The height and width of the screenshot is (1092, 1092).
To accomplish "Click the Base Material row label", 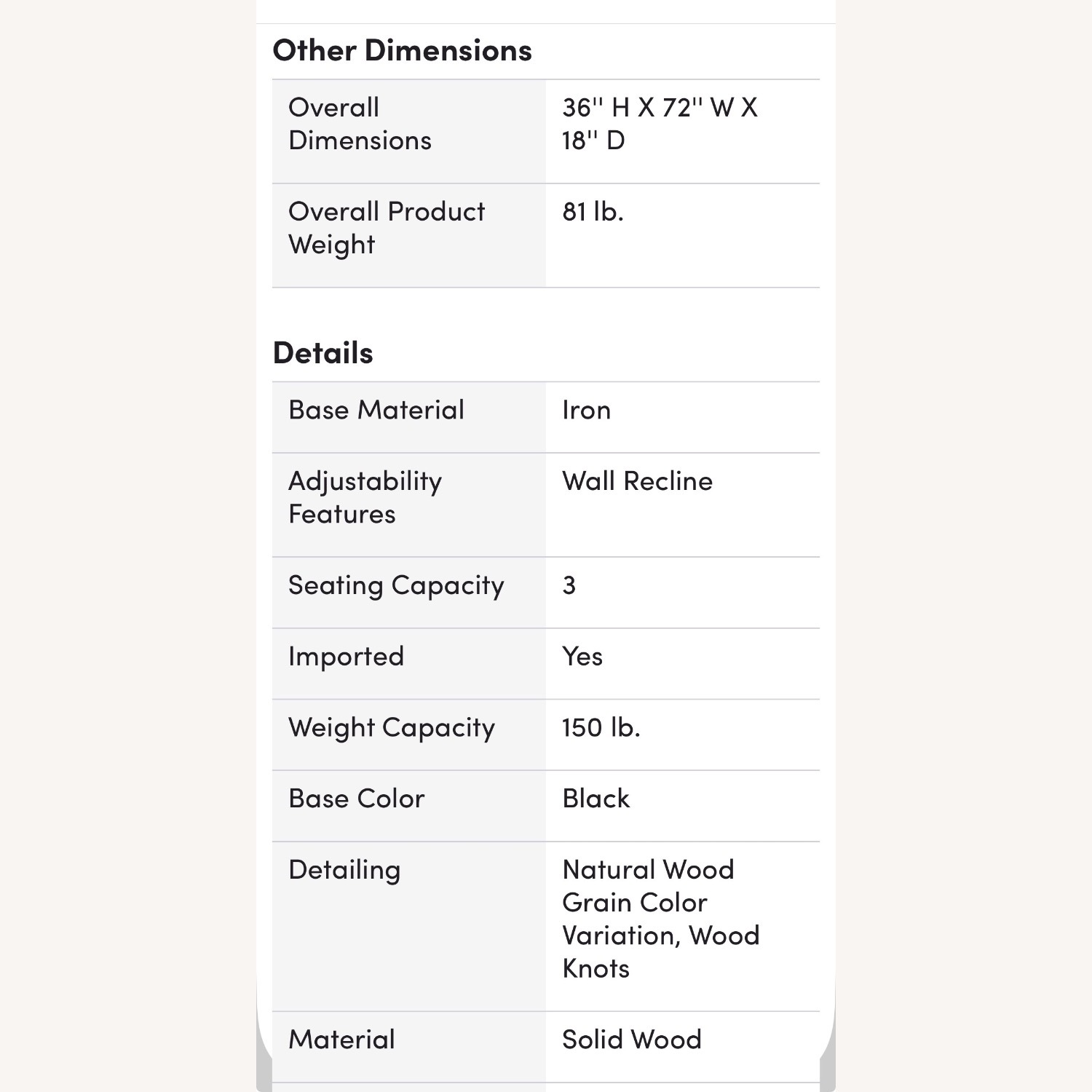I will click(x=376, y=410).
